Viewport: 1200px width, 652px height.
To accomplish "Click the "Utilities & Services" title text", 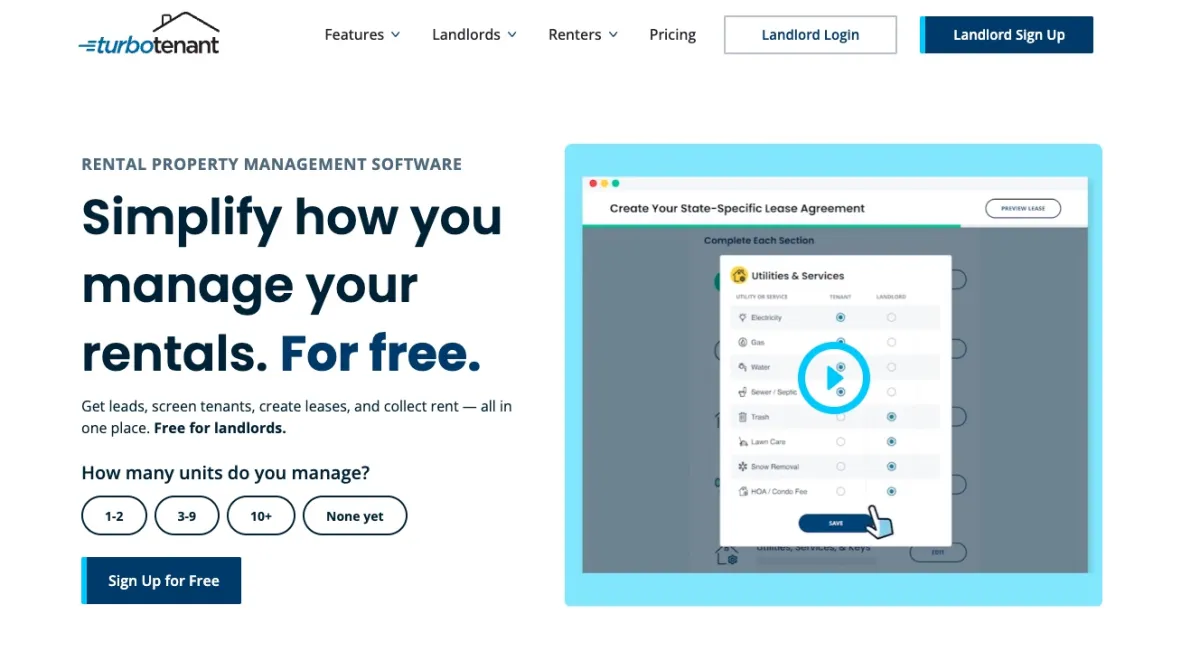I will click(x=798, y=276).
